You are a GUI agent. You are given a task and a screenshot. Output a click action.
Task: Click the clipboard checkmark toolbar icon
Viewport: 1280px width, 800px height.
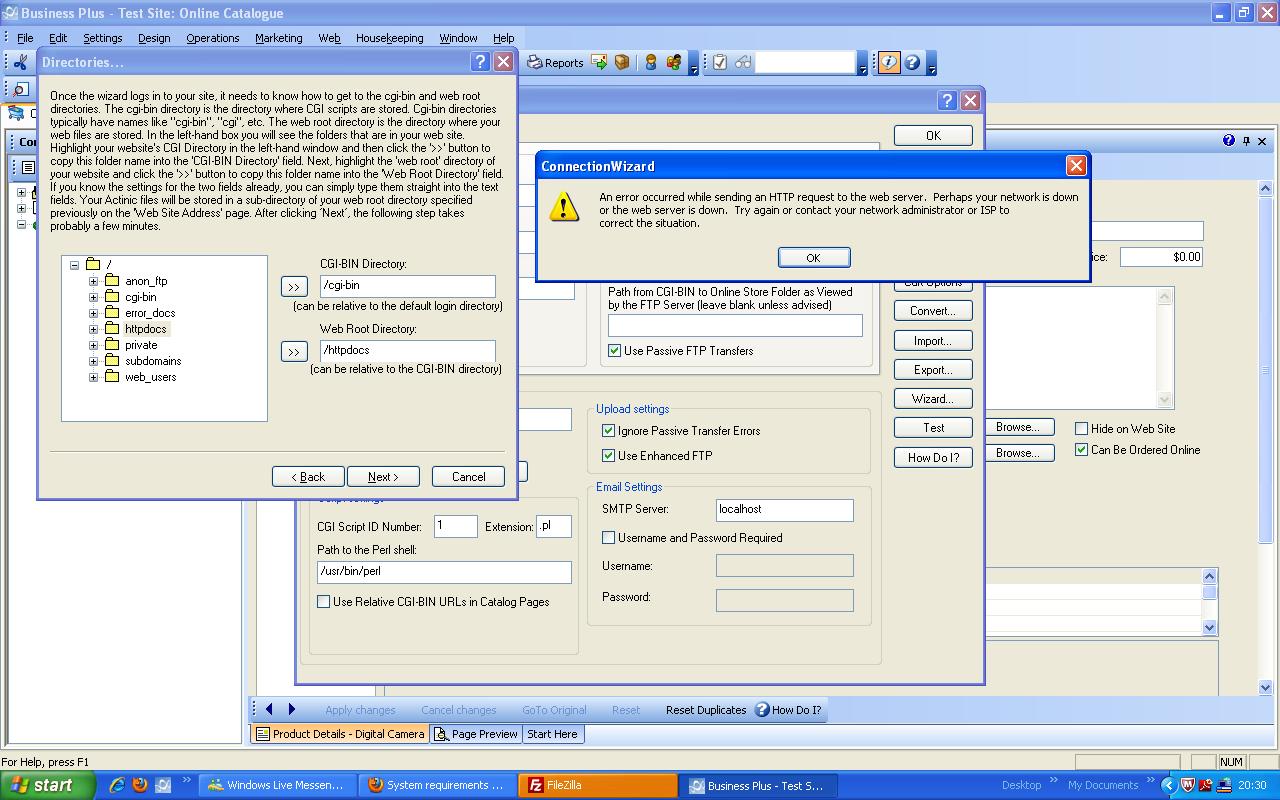point(719,63)
